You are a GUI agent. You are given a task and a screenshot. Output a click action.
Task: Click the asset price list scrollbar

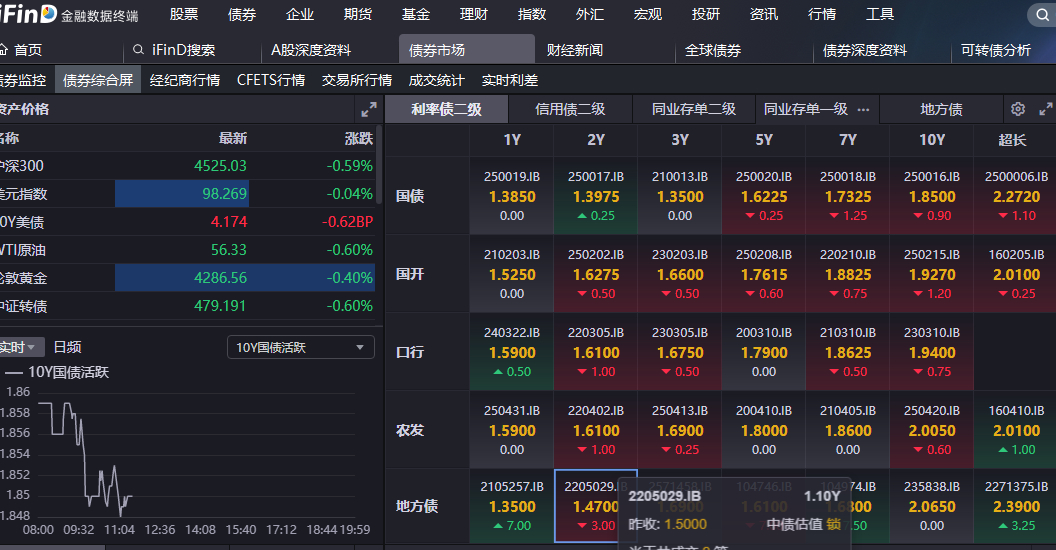click(379, 162)
